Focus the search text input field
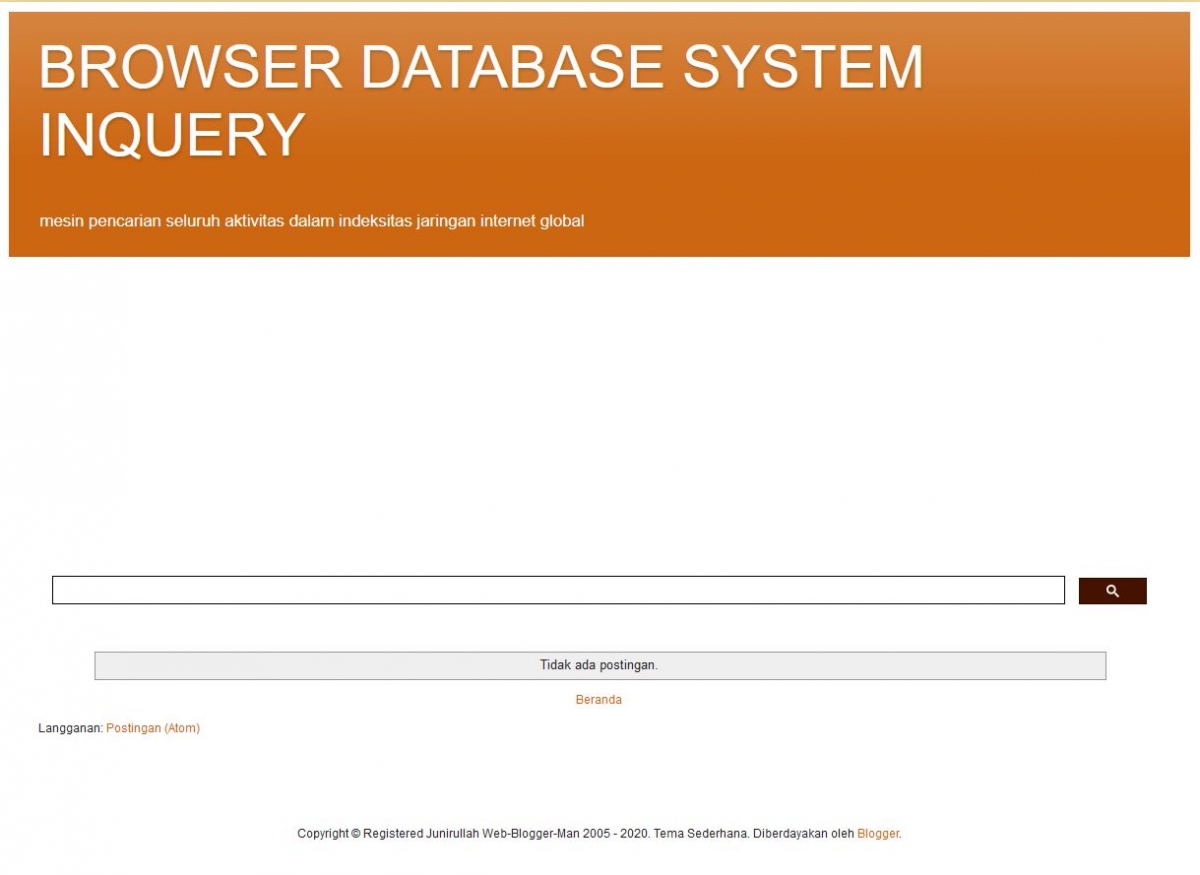1200x875 pixels. coord(558,590)
